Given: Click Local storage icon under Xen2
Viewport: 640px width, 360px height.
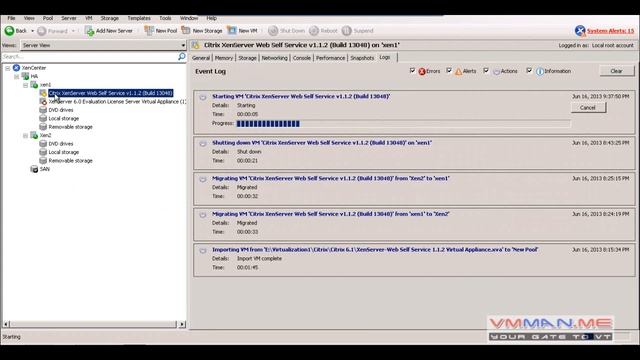Looking at the screenshot, I should [x=43, y=152].
